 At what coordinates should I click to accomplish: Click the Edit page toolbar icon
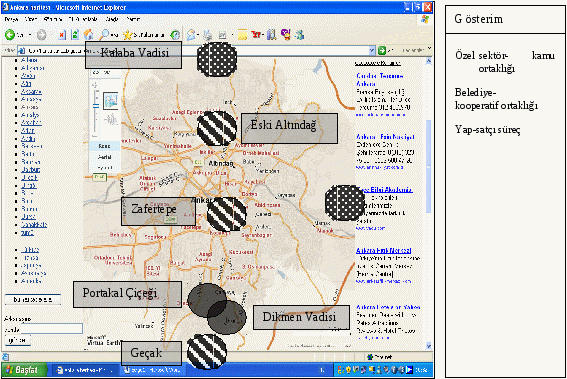tap(222, 35)
